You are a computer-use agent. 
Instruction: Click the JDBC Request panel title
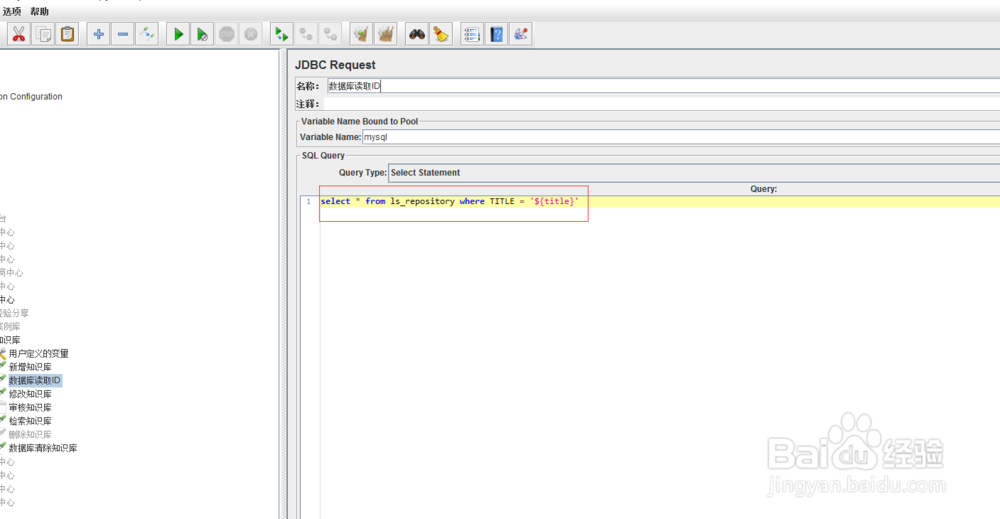click(335, 65)
